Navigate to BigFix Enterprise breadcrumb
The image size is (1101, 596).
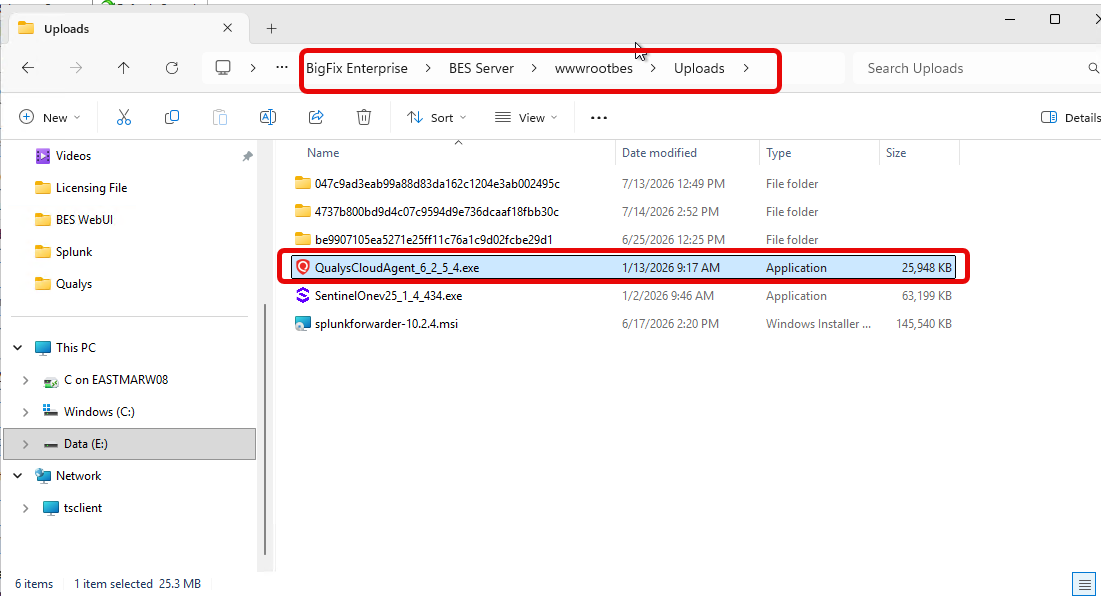pyautogui.click(x=357, y=68)
